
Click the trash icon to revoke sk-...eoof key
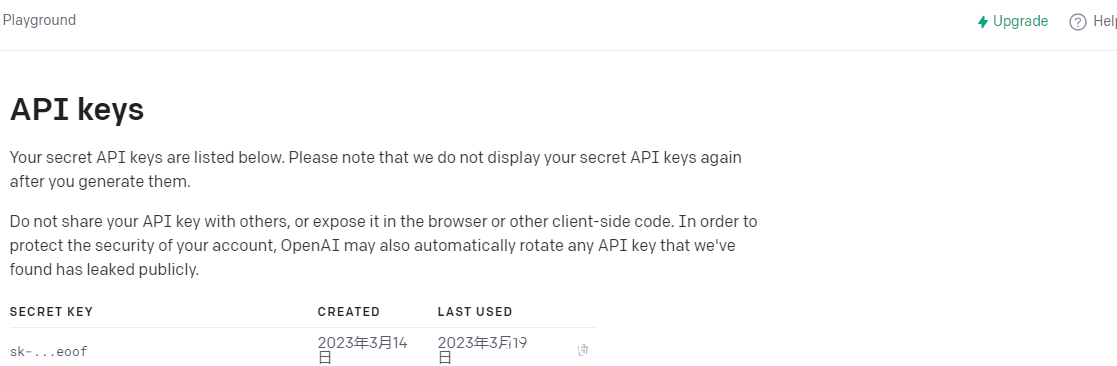pos(583,350)
